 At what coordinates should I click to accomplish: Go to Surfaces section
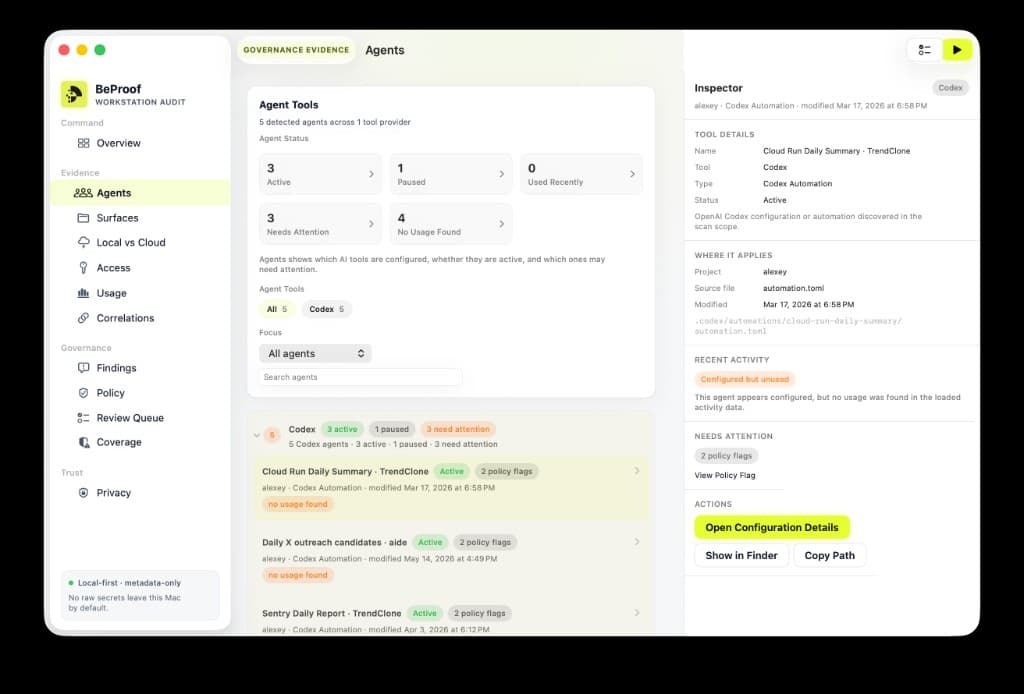[x=118, y=217]
